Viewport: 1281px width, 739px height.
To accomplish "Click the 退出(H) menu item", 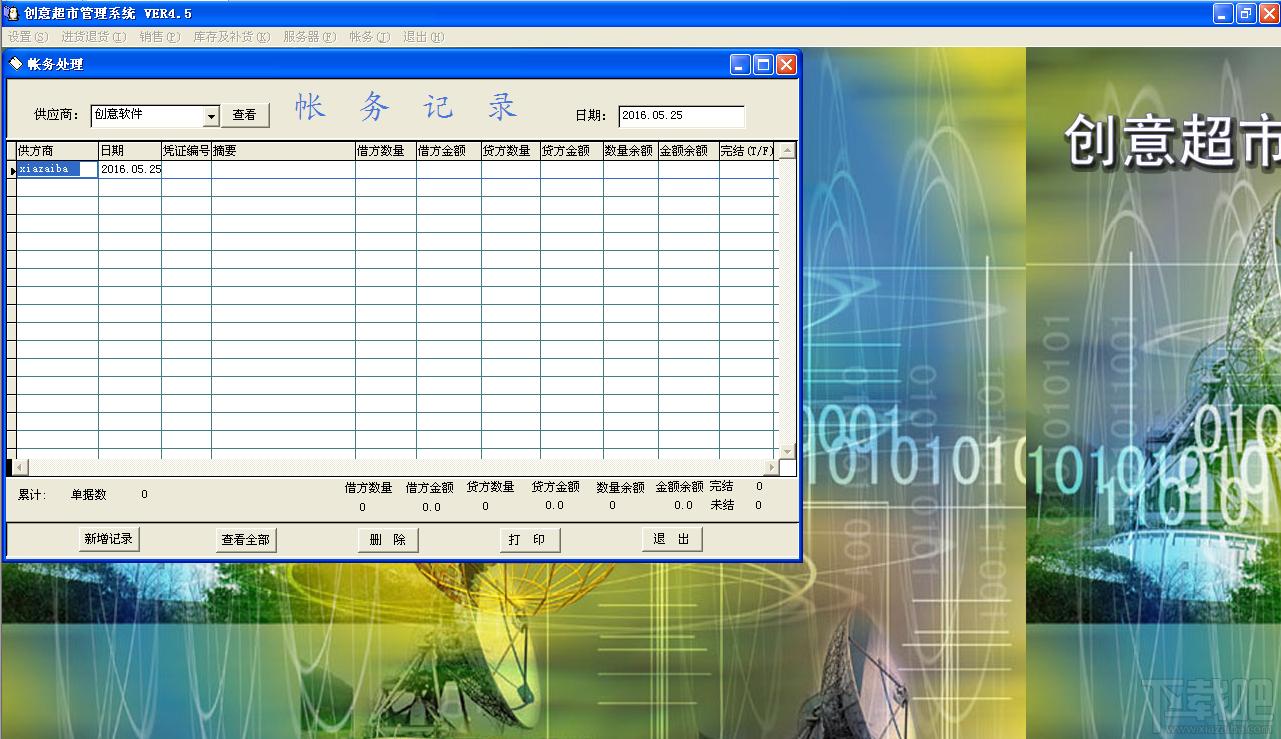I will coord(424,37).
